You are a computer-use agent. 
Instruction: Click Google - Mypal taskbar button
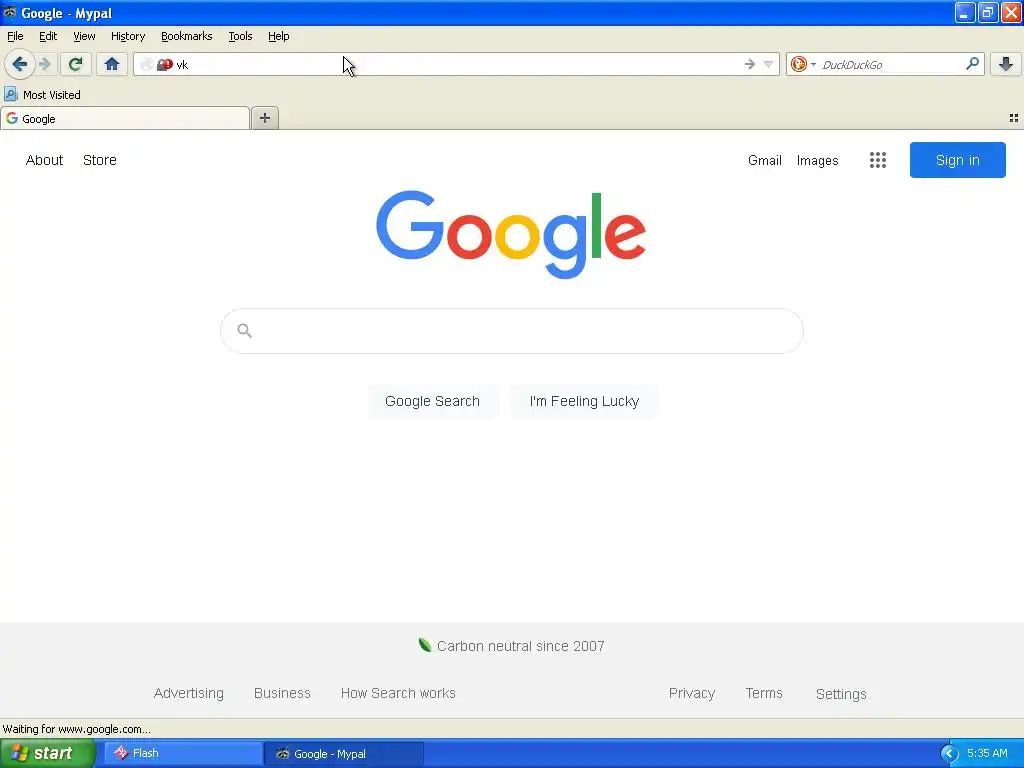344,754
